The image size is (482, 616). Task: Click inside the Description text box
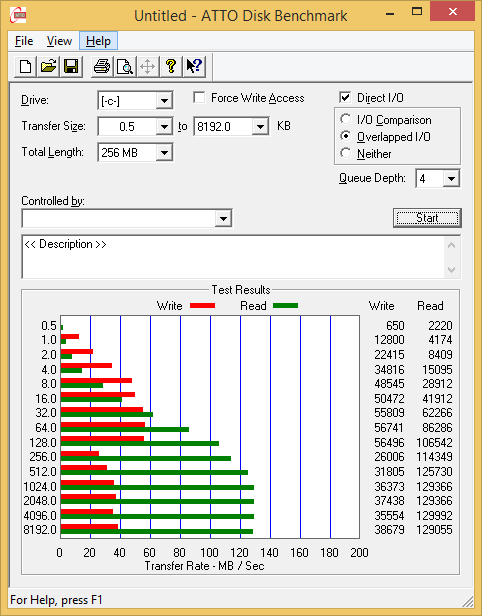[233, 257]
